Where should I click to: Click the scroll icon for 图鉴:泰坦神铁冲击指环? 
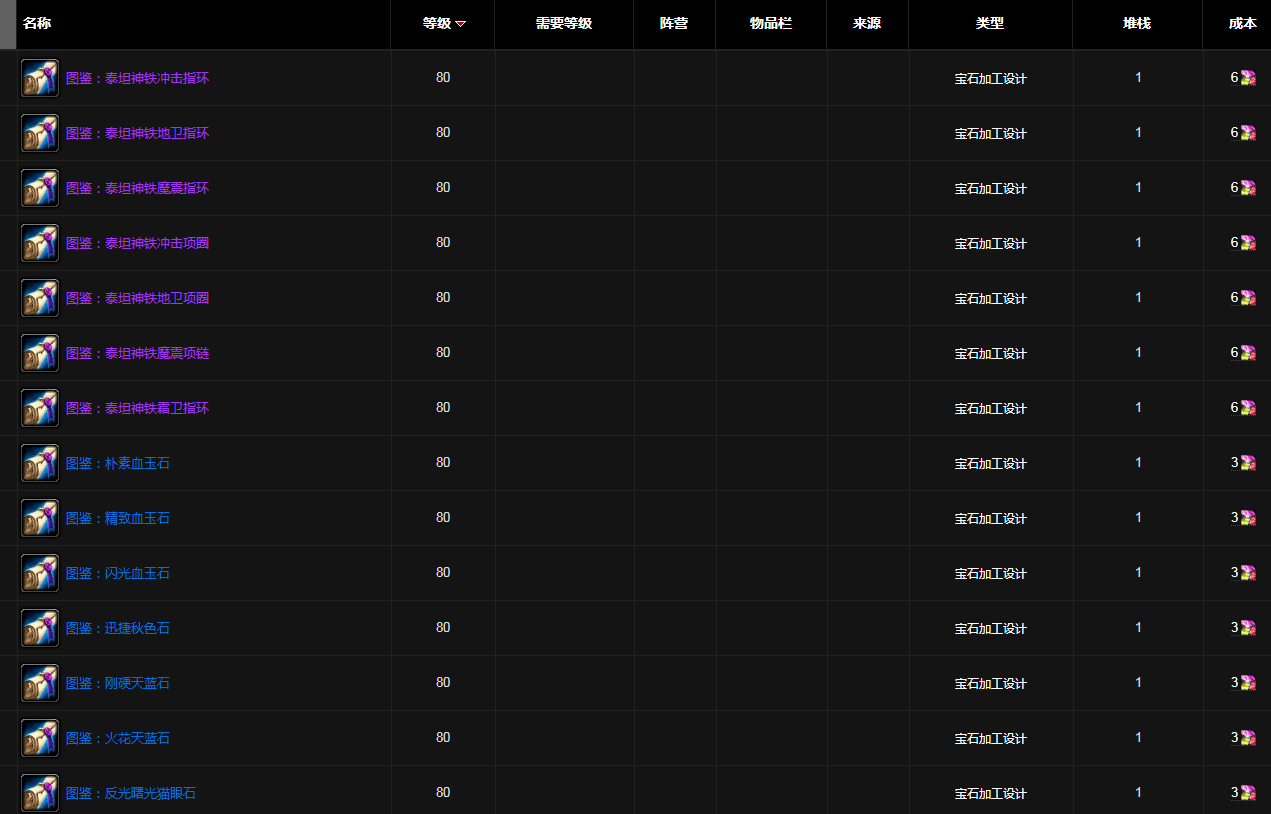pyautogui.click(x=40, y=78)
